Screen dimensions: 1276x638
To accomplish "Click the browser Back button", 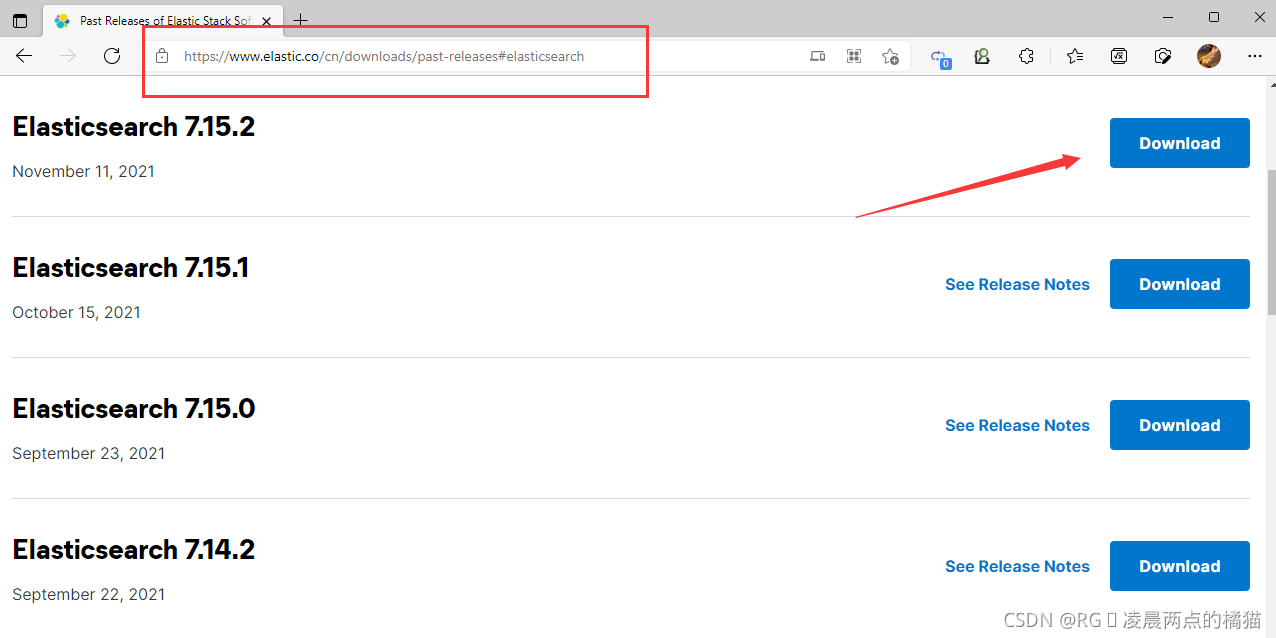I will click(x=24, y=56).
